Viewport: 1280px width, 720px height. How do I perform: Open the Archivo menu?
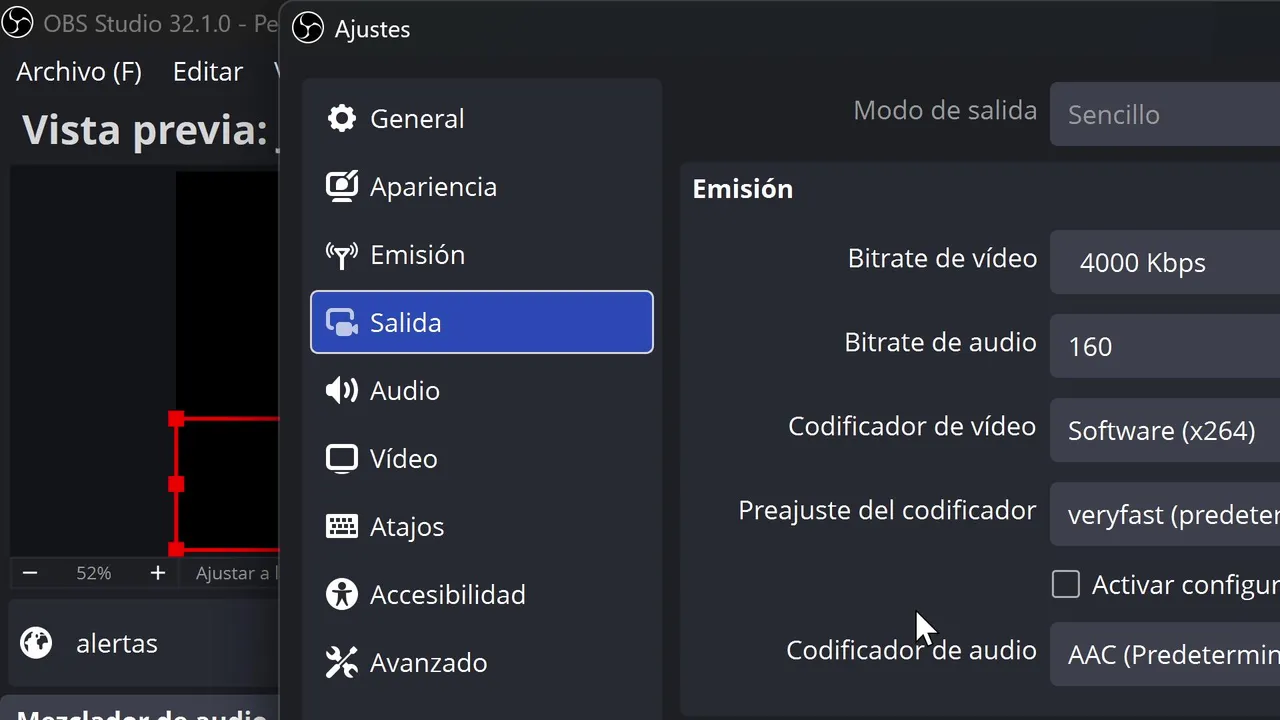[x=79, y=72]
